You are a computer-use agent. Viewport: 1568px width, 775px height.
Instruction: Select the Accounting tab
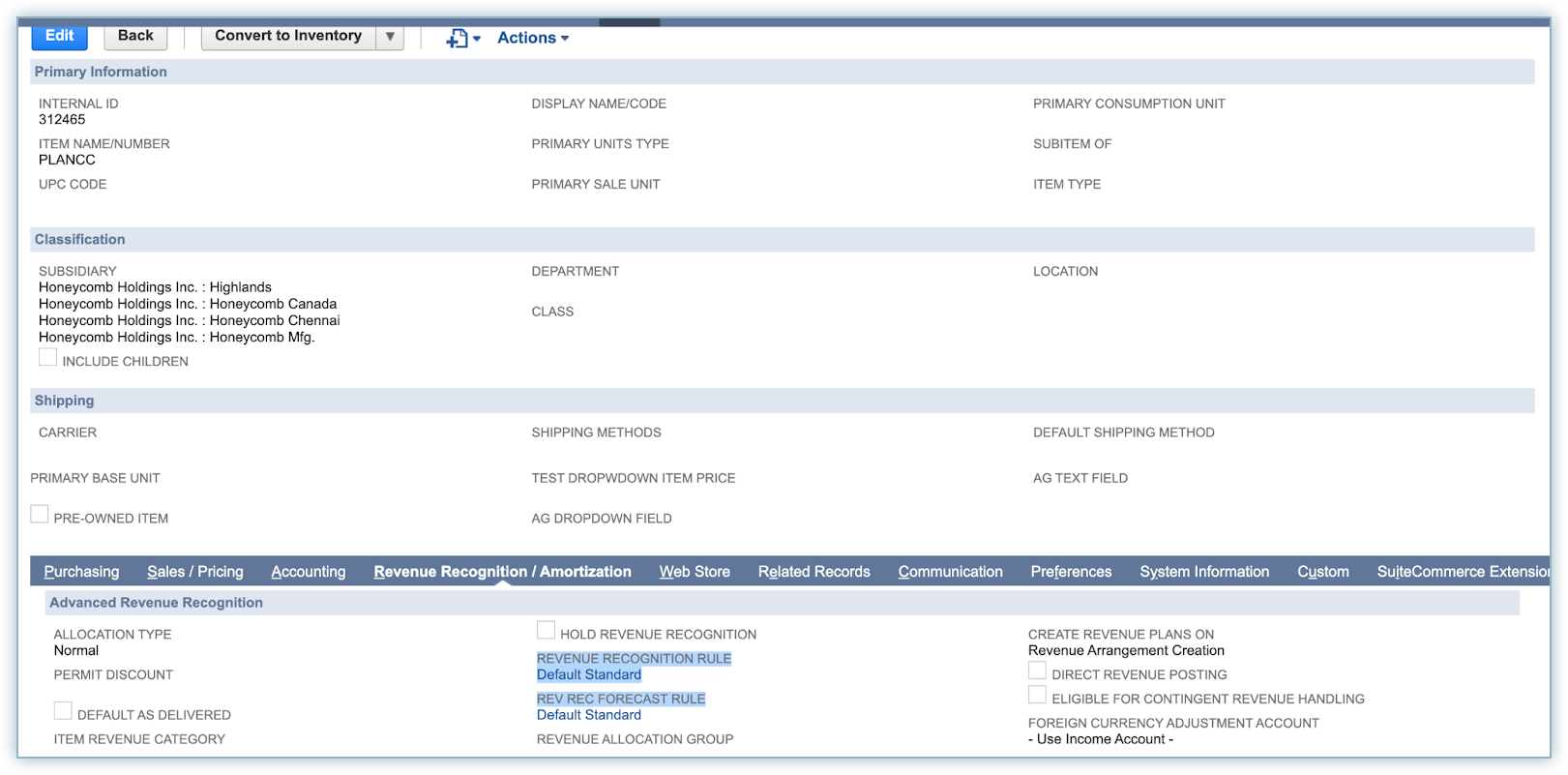click(308, 572)
